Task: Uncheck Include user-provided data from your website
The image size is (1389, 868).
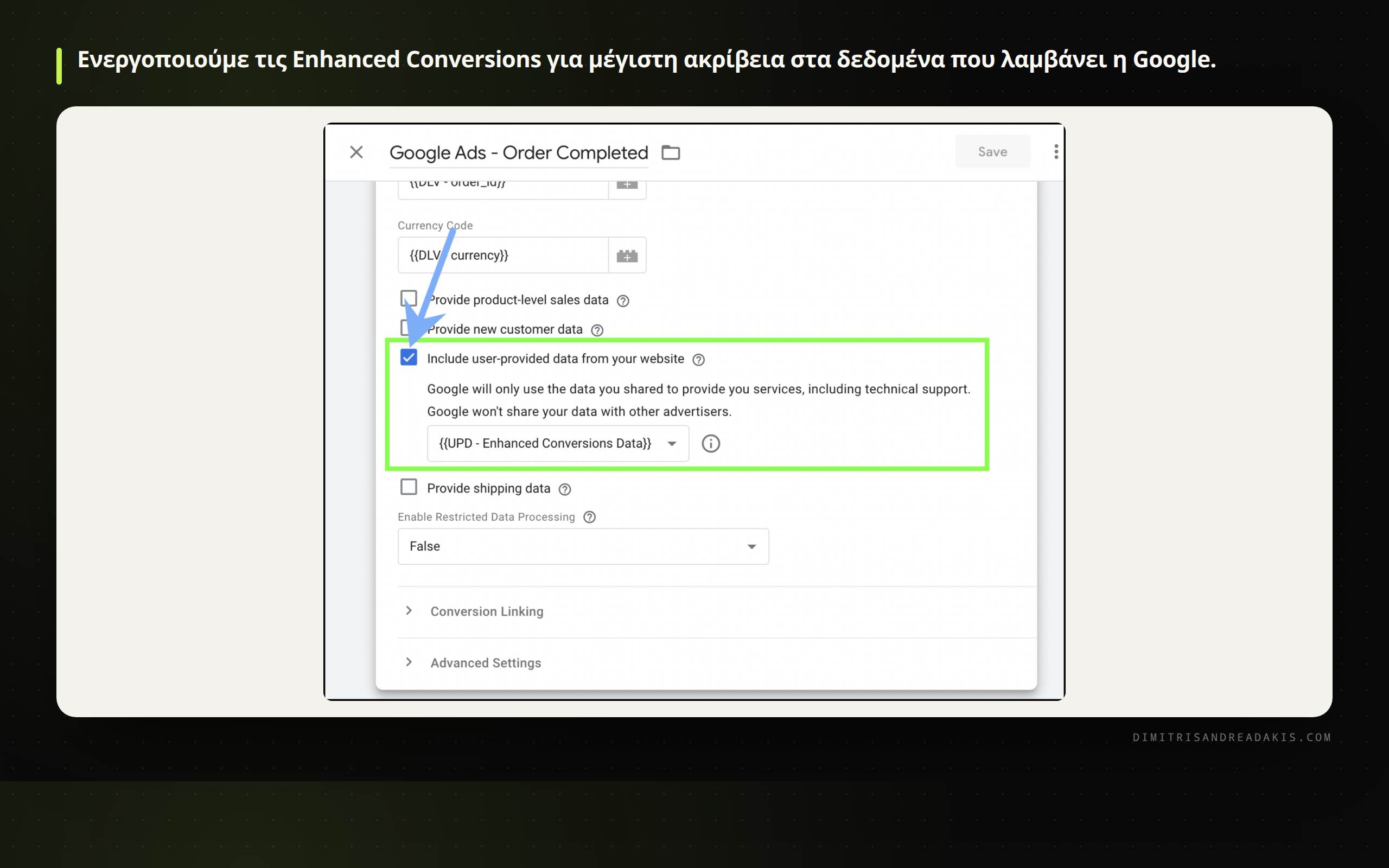Action: pos(409,358)
